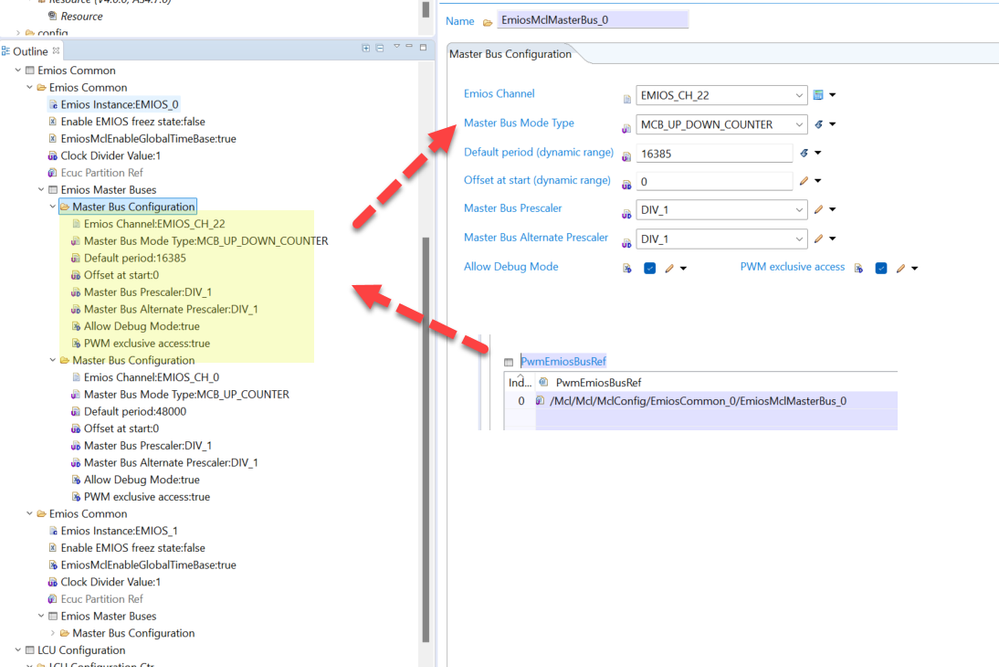The width and height of the screenshot is (999, 667).
Task: Open arrow menu beside Default period icon
Action: click(818, 153)
